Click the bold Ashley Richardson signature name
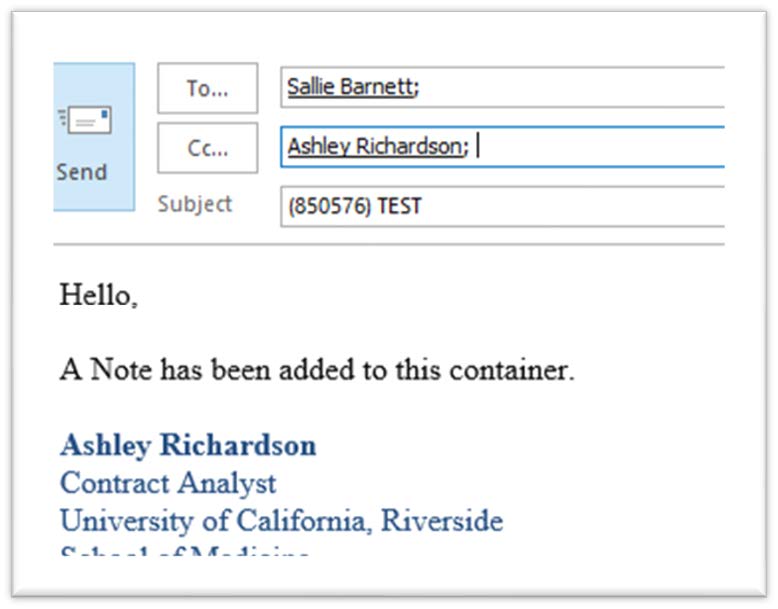The image size is (778, 609). (x=188, y=445)
